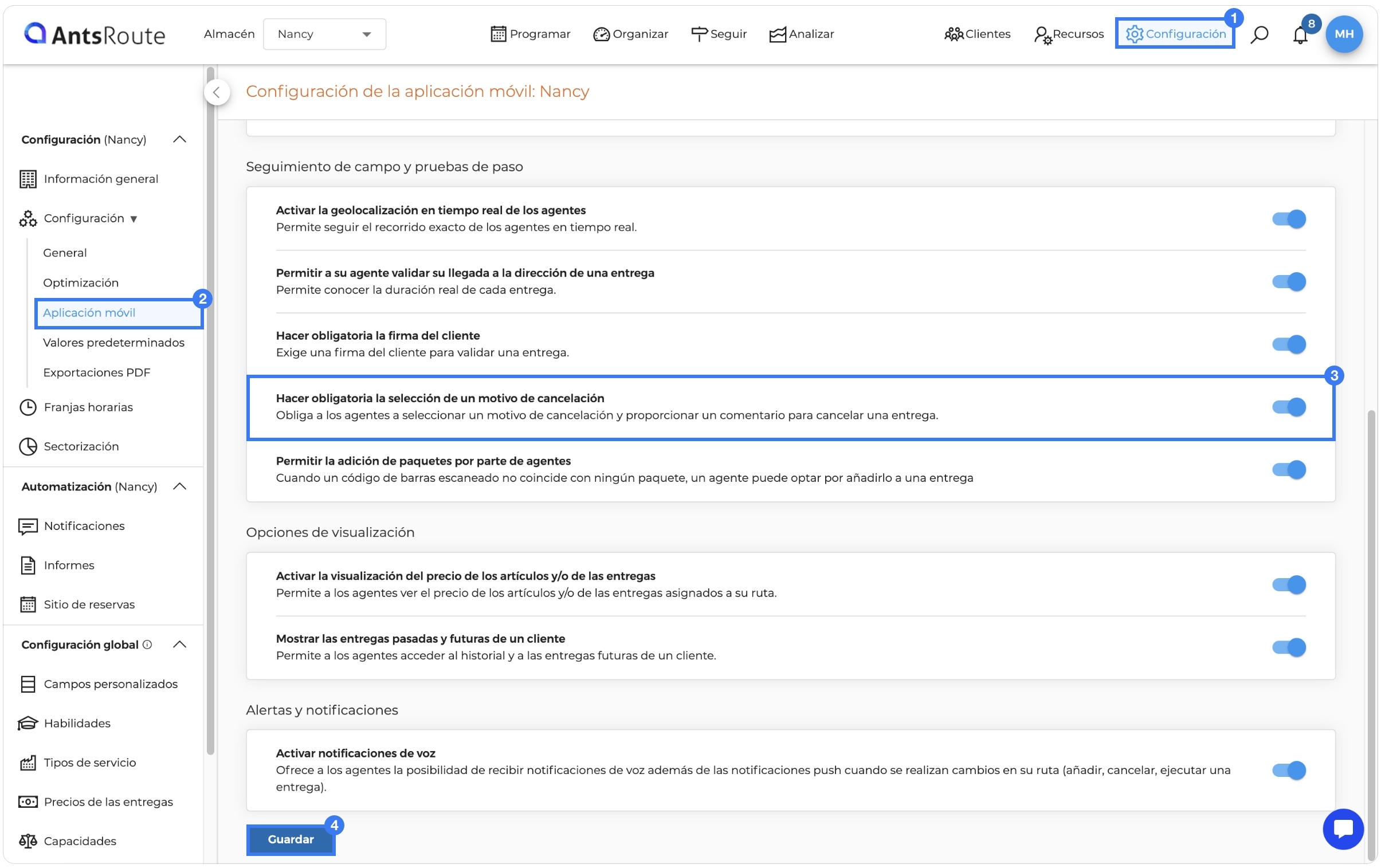This screenshot has height=868, width=1381.
Task: Click the Información general building icon
Action: (x=28, y=179)
